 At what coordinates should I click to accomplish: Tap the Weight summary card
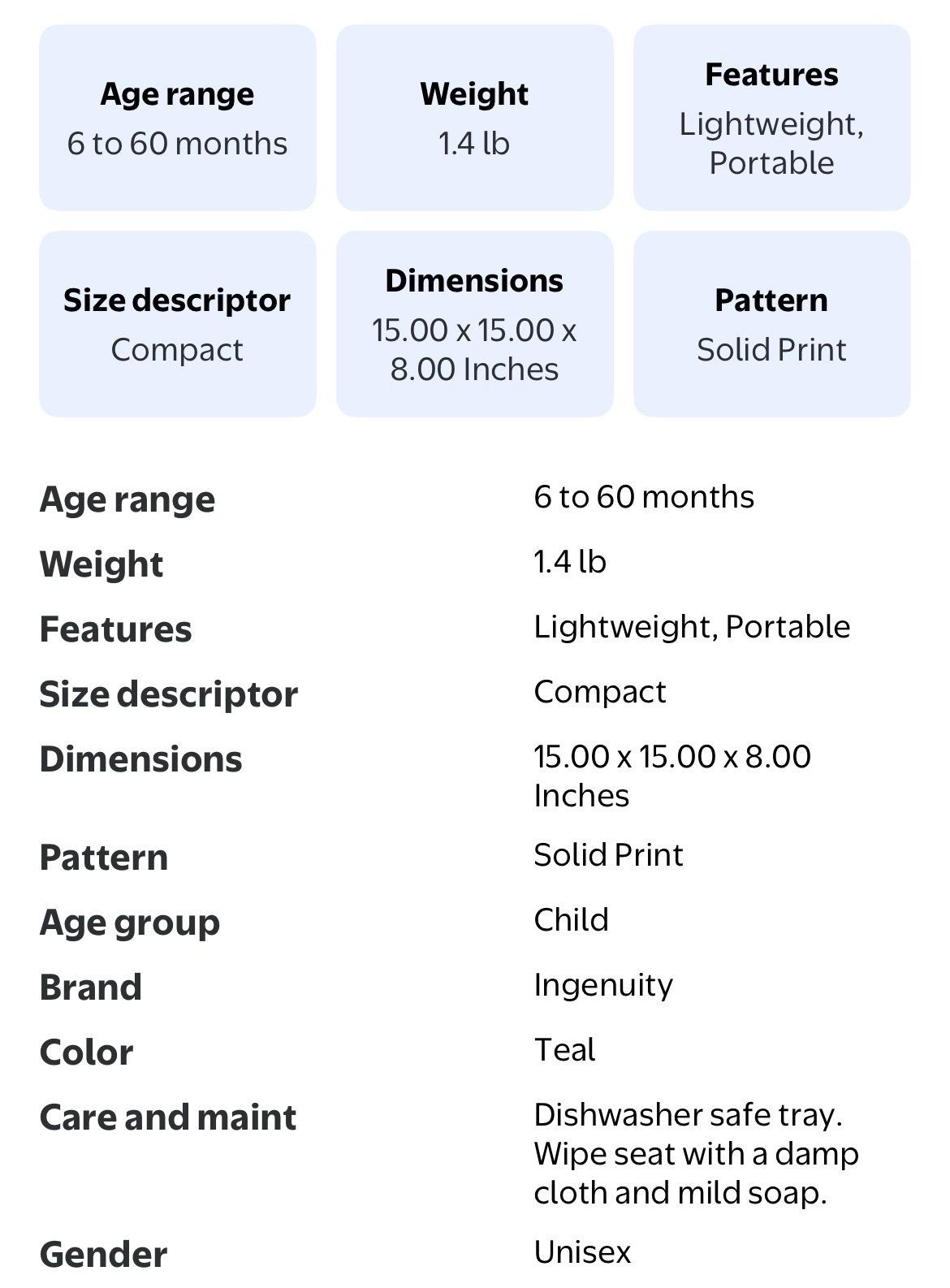(474, 118)
